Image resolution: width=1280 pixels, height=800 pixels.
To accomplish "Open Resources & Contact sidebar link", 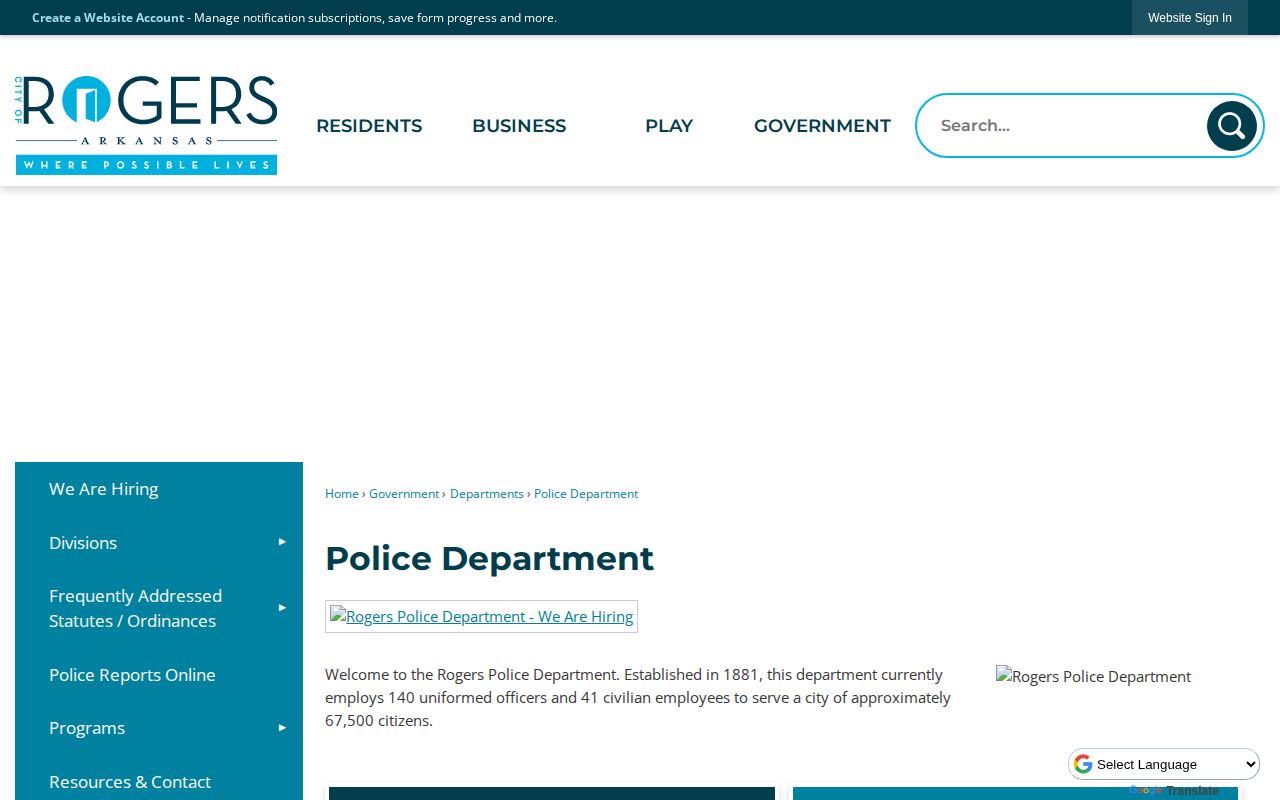I will tap(159, 781).
